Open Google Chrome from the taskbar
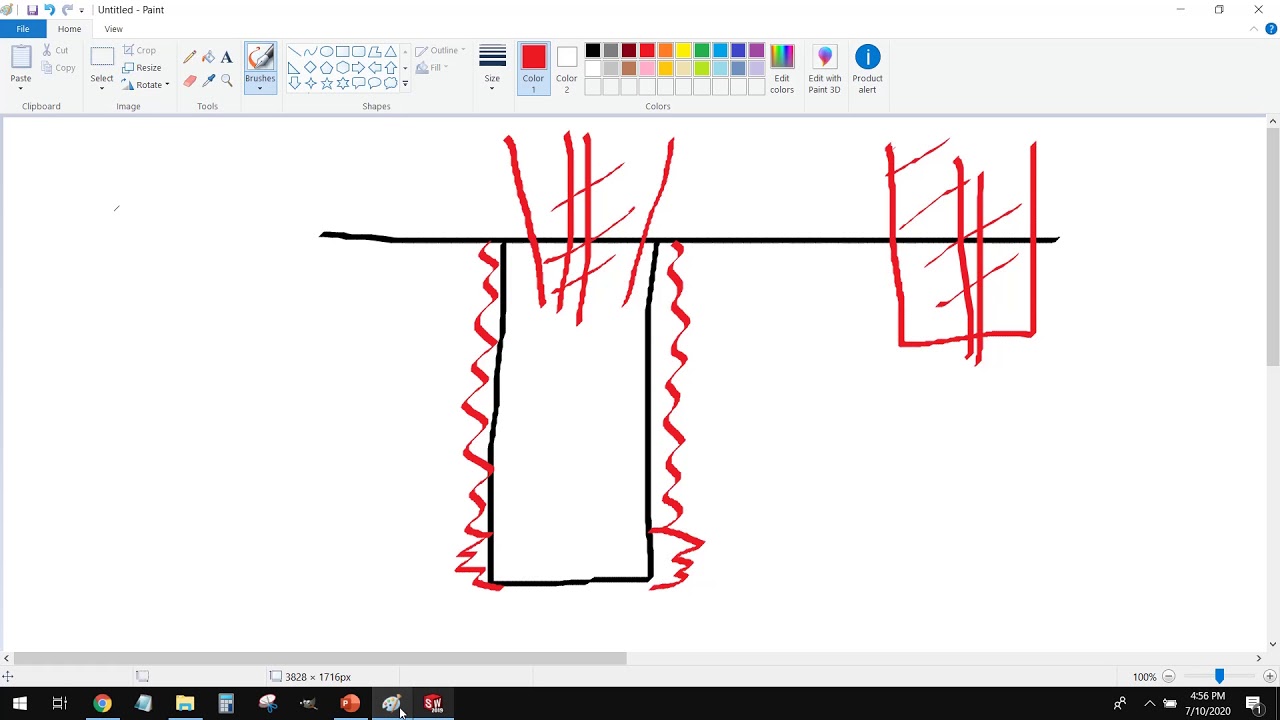Screen dimensions: 1280x720 [x=102, y=704]
